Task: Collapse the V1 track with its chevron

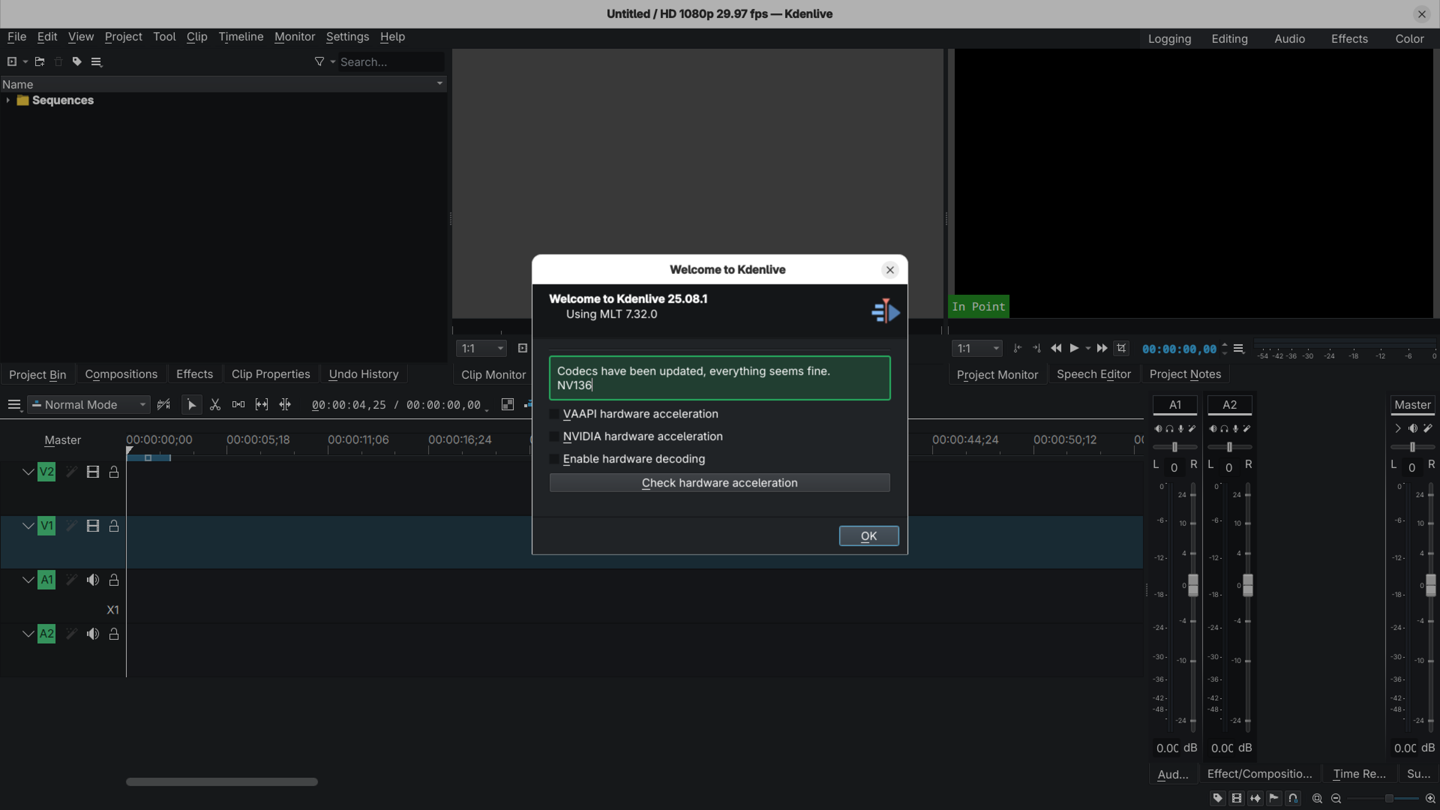Action: [x=28, y=526]
